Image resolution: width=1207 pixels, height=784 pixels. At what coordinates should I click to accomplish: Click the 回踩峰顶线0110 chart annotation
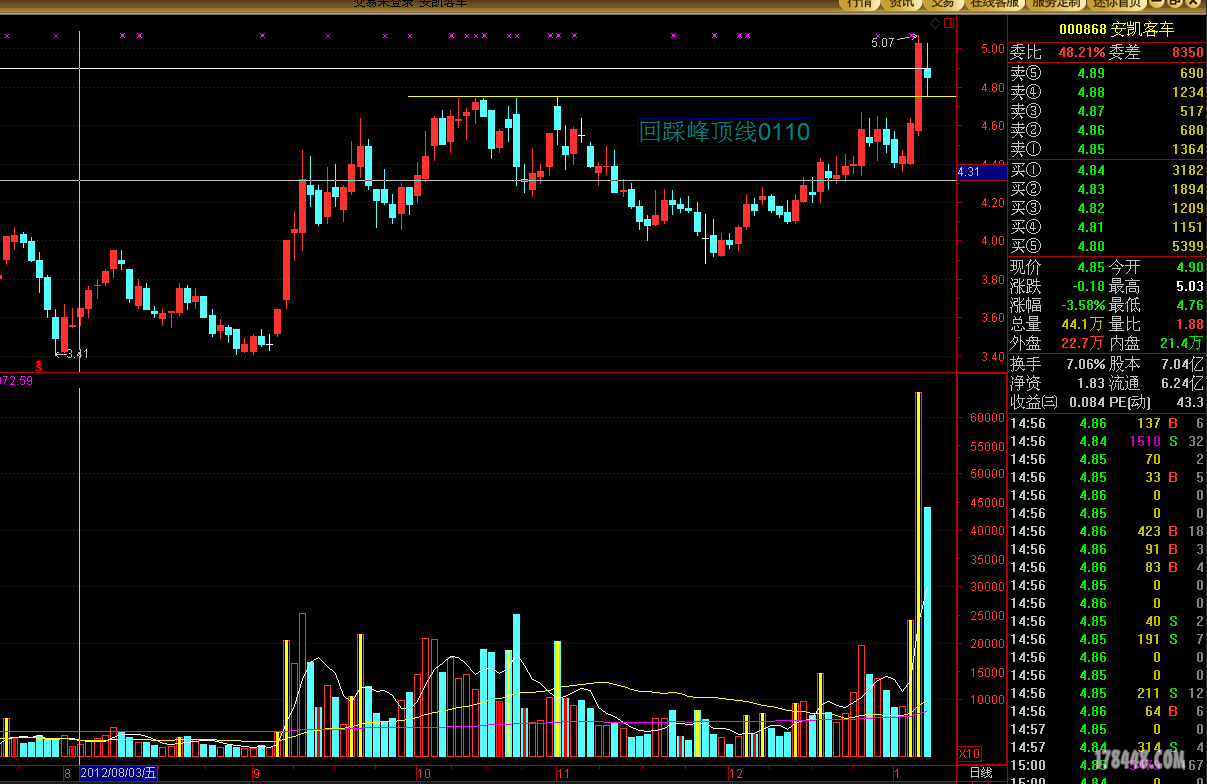pyautogui.click(x=724, y=131)
